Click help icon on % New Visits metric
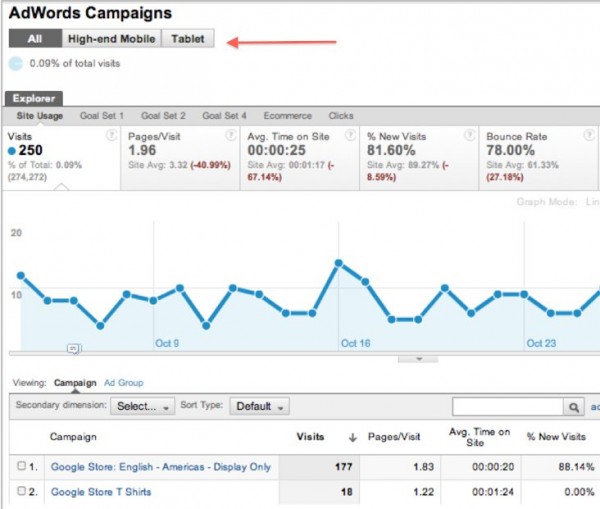Viewport: 600px width, 509px height. 470,135
